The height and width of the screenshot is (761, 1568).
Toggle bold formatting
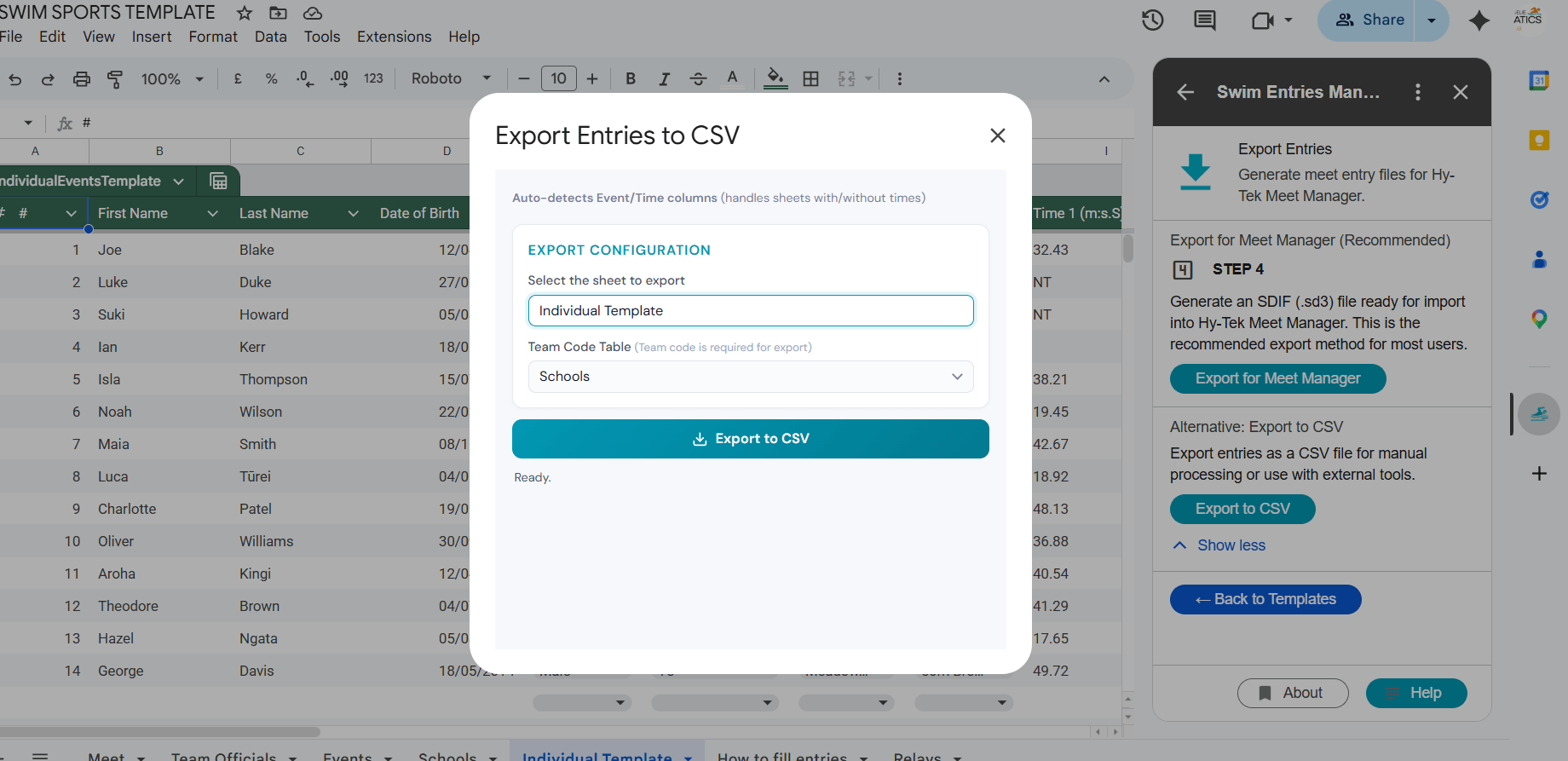point(631,79)
